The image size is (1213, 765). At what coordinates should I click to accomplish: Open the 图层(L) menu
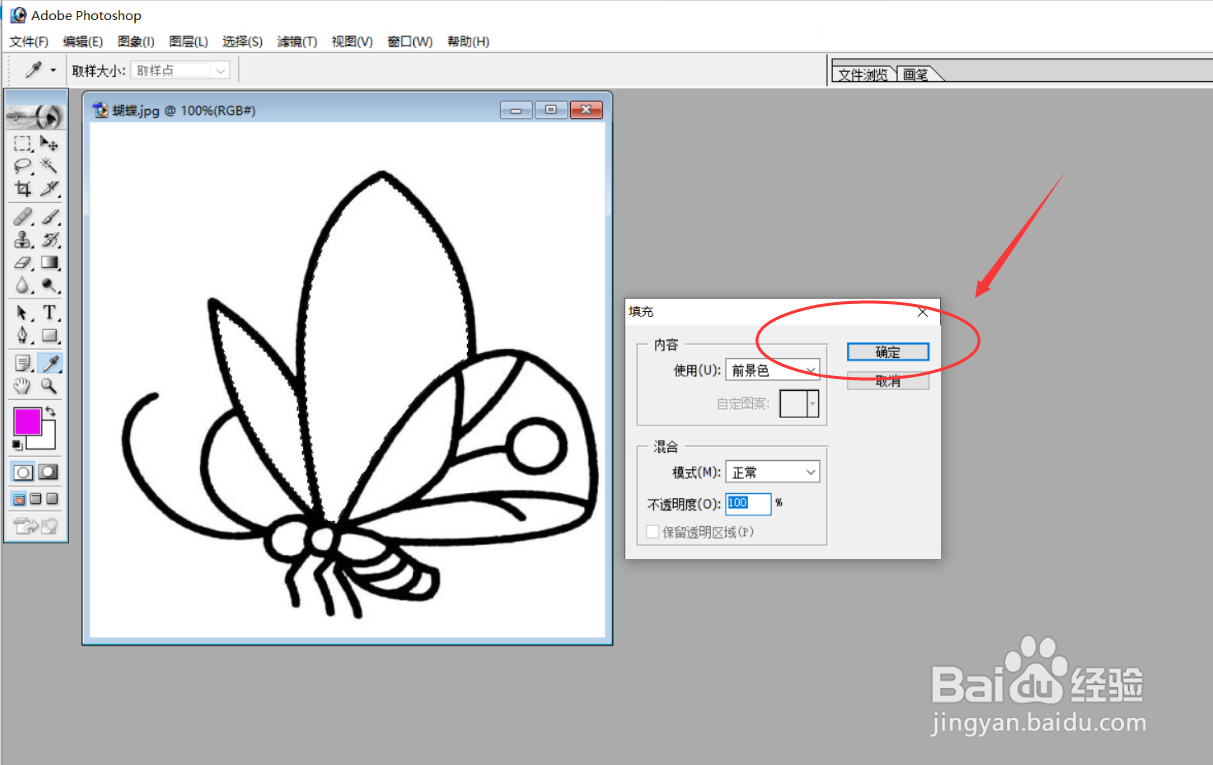click(188, 41)
